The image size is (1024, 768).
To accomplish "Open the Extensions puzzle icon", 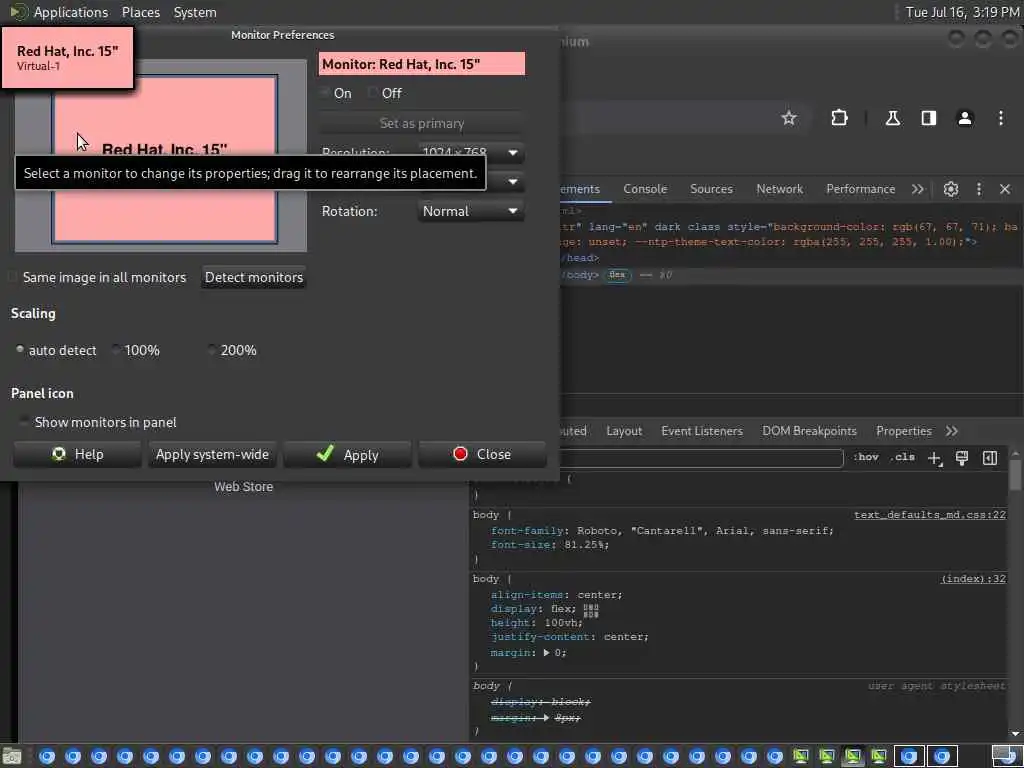I will click(839, 118).
